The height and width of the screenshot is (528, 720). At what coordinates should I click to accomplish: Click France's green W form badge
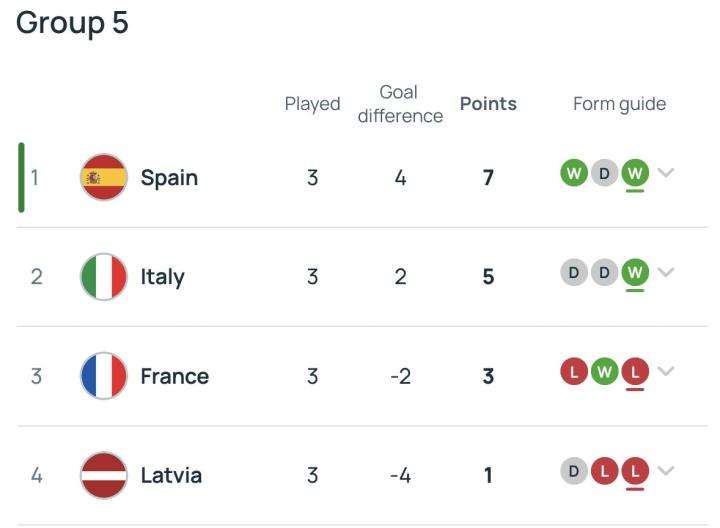coord(604,372)
